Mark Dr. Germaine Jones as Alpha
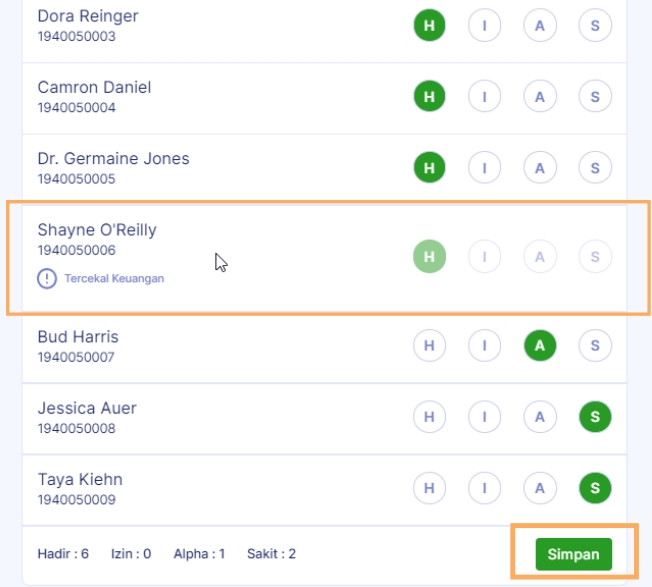Image resolution: width=652 pixels, height=587 pixels. [540, 168]
